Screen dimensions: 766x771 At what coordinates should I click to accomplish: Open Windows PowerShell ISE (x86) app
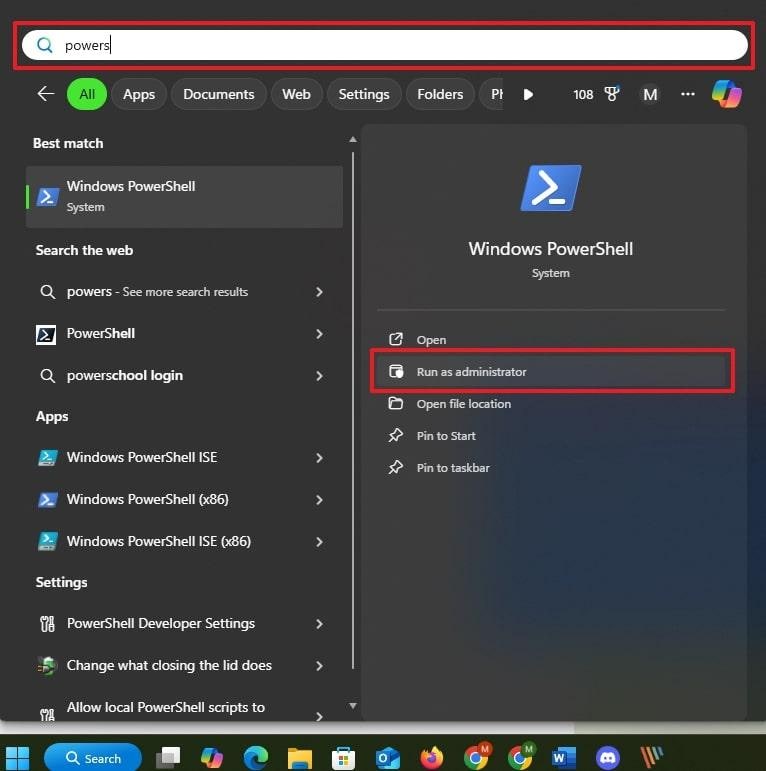tap(159, 541)
